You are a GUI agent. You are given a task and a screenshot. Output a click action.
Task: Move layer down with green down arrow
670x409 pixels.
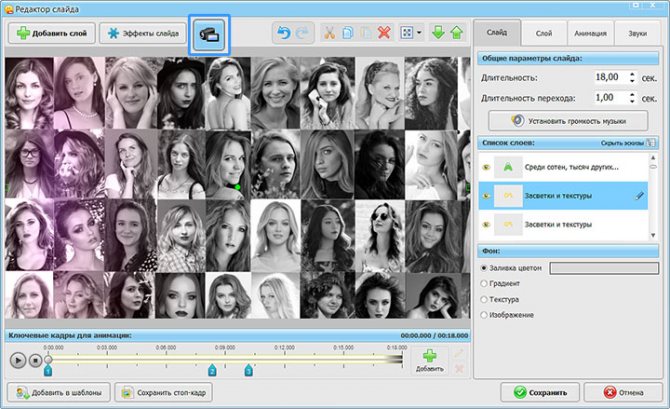coord(437,34)
